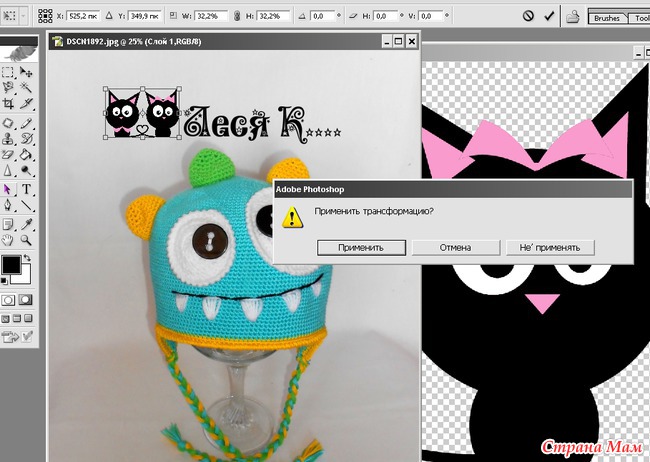
Task: Click the Отмена button in dialog
Action: coord(455,246)
